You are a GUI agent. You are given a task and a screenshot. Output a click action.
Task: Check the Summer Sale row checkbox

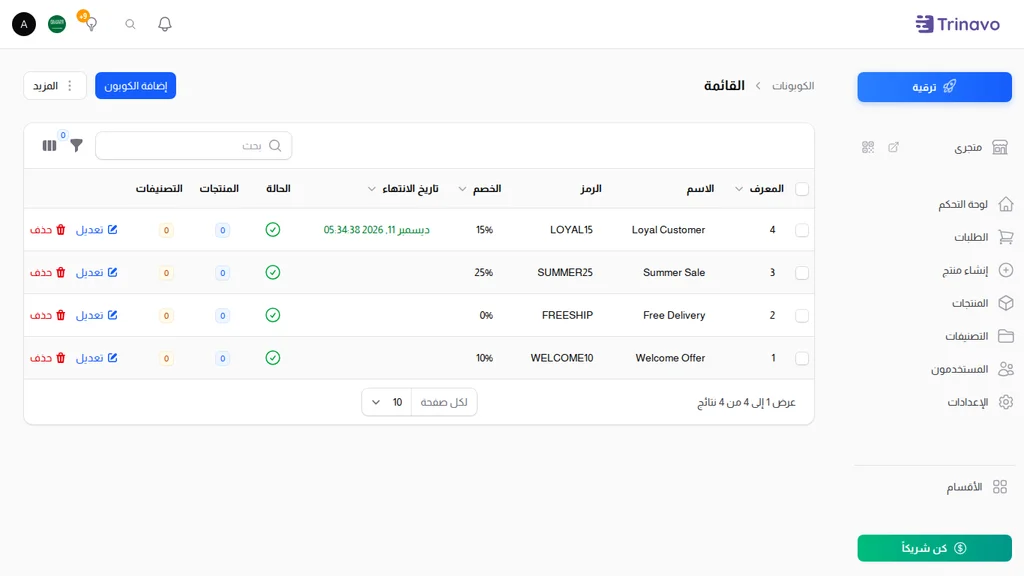coord(802,273)
